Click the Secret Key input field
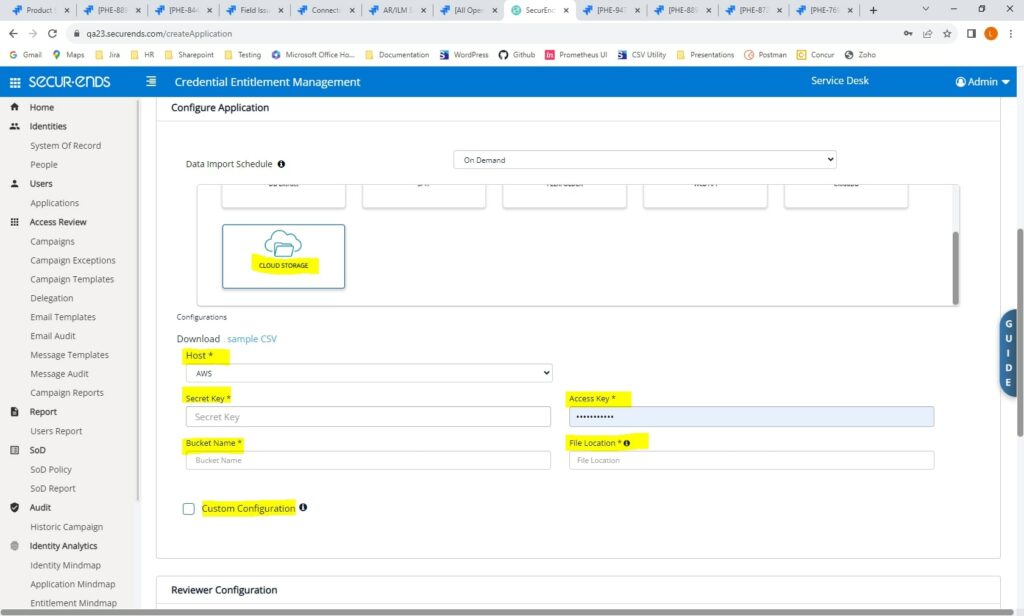Screen dimensions: 1024x616 pyautogui.click(x=368, y=417)
